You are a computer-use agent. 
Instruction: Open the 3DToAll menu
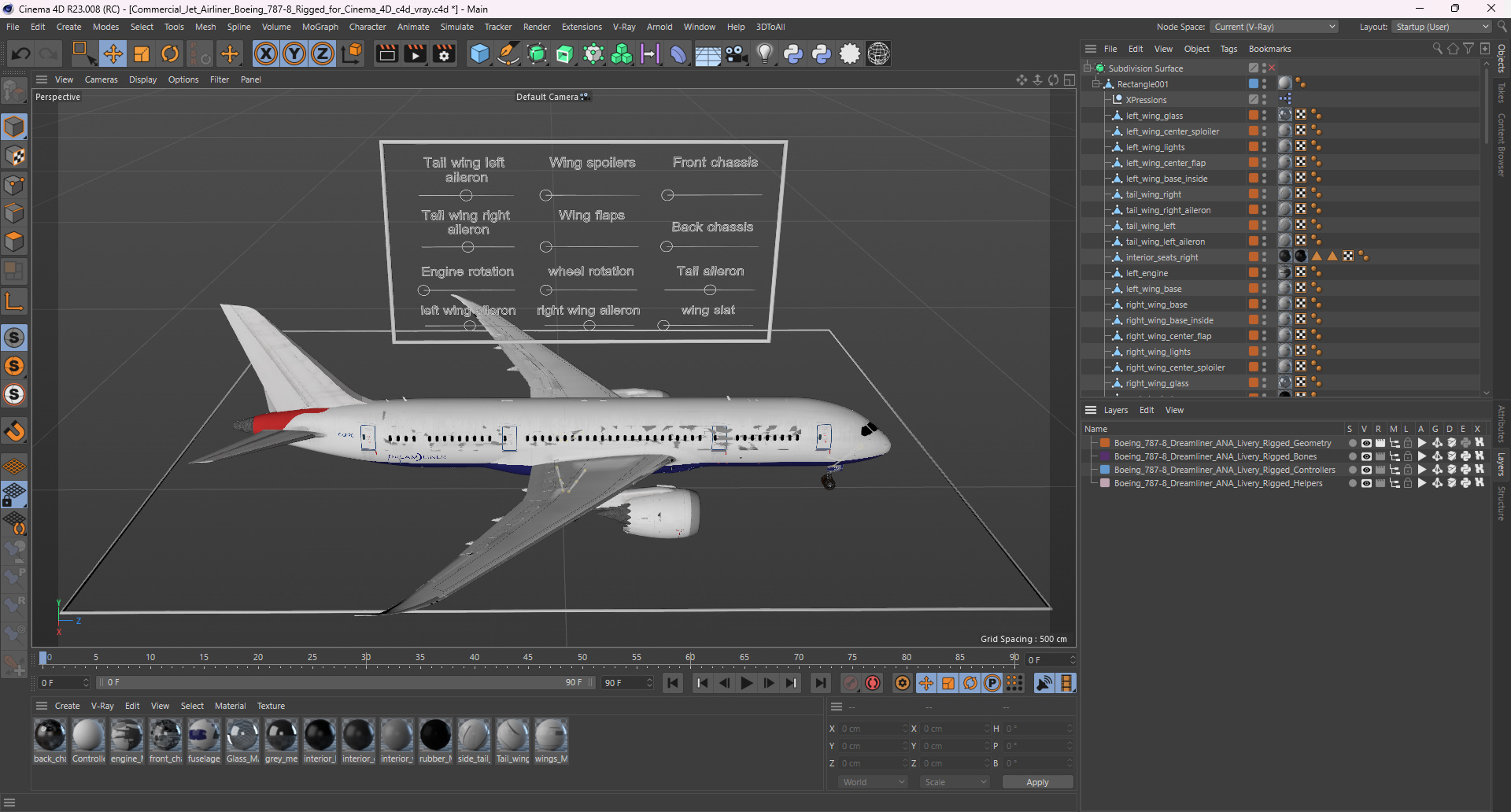click(770, 27)
